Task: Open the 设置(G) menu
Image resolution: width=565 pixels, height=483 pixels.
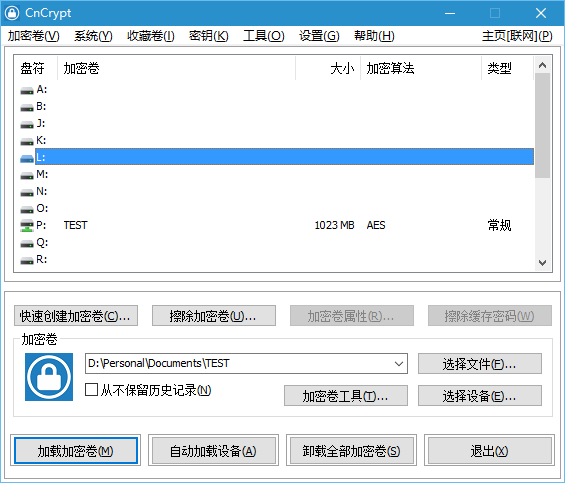Action: pyautogui.click(x=319, y=36)
